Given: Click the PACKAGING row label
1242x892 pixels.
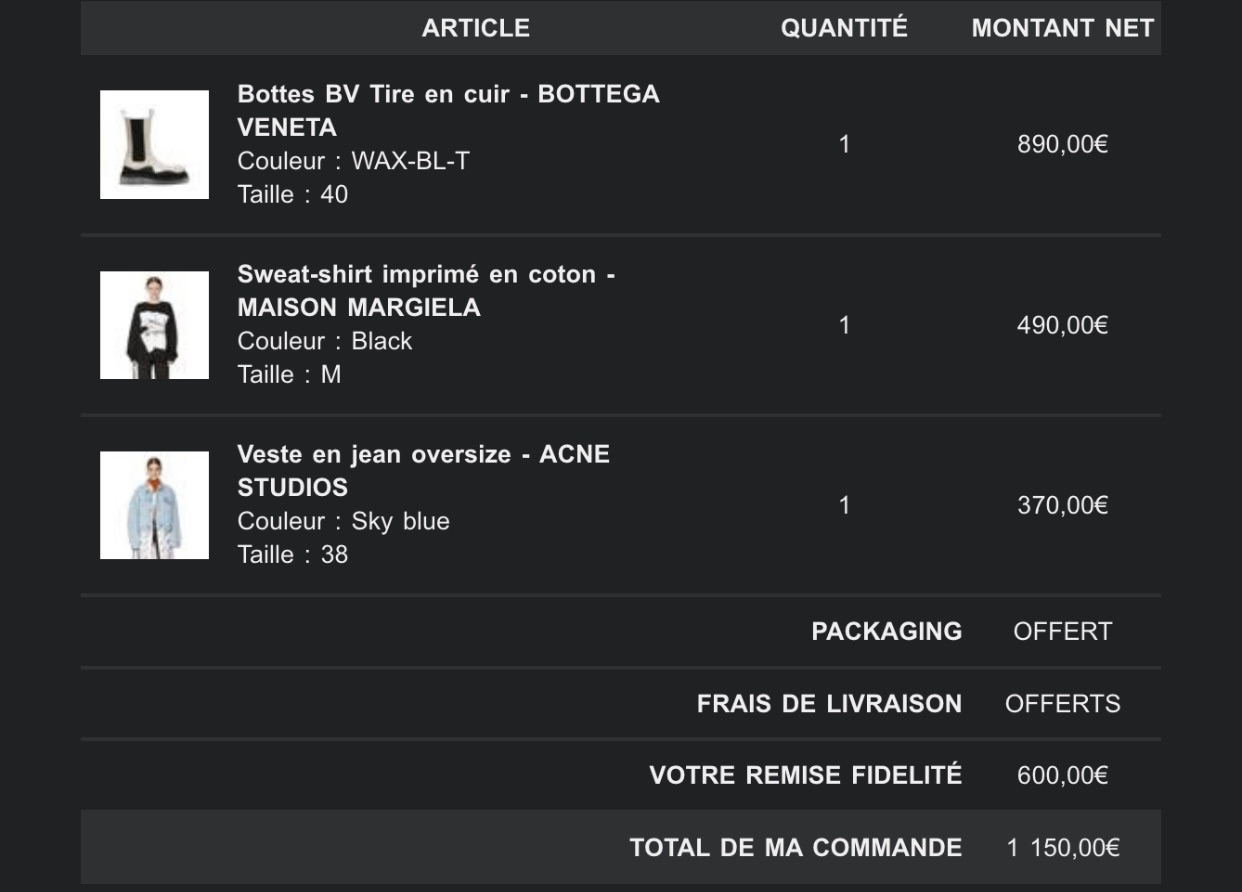Looking at the screenshot, I should point(887,631).
